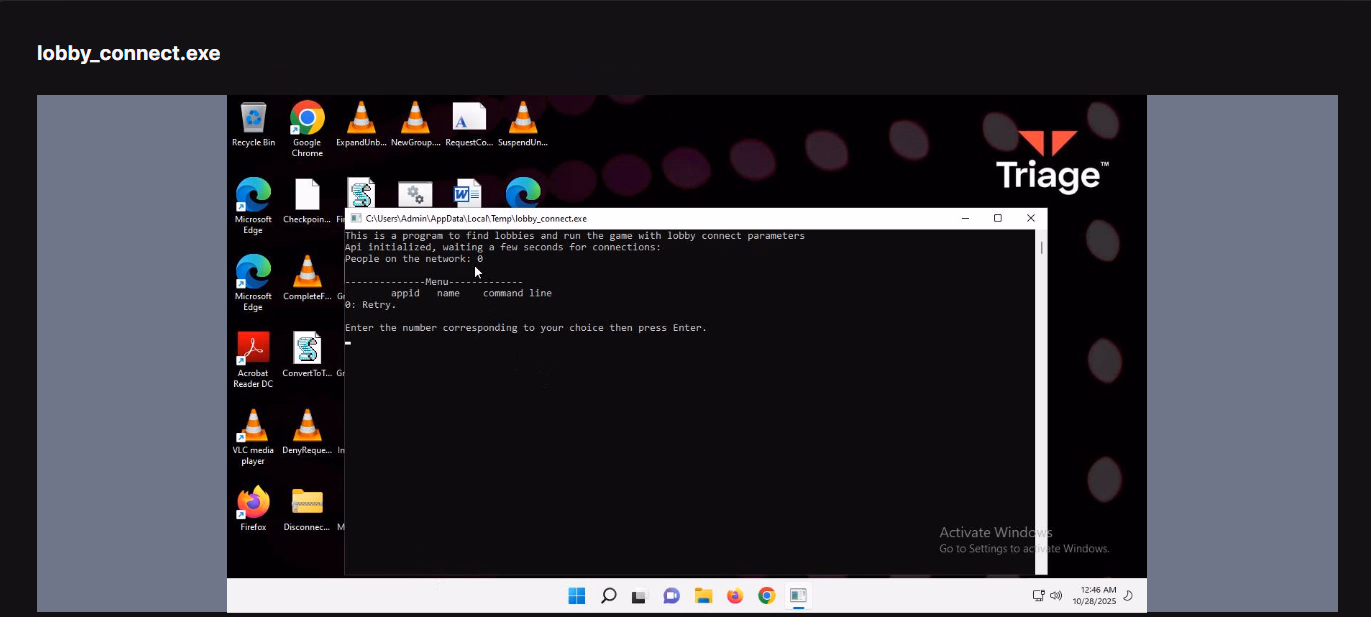The width and height of the screenshot is (1371, 617).
Task: Click the lobby_connect.exe console title bar icon
Action: pyautogui.click(x=354, y=218)
